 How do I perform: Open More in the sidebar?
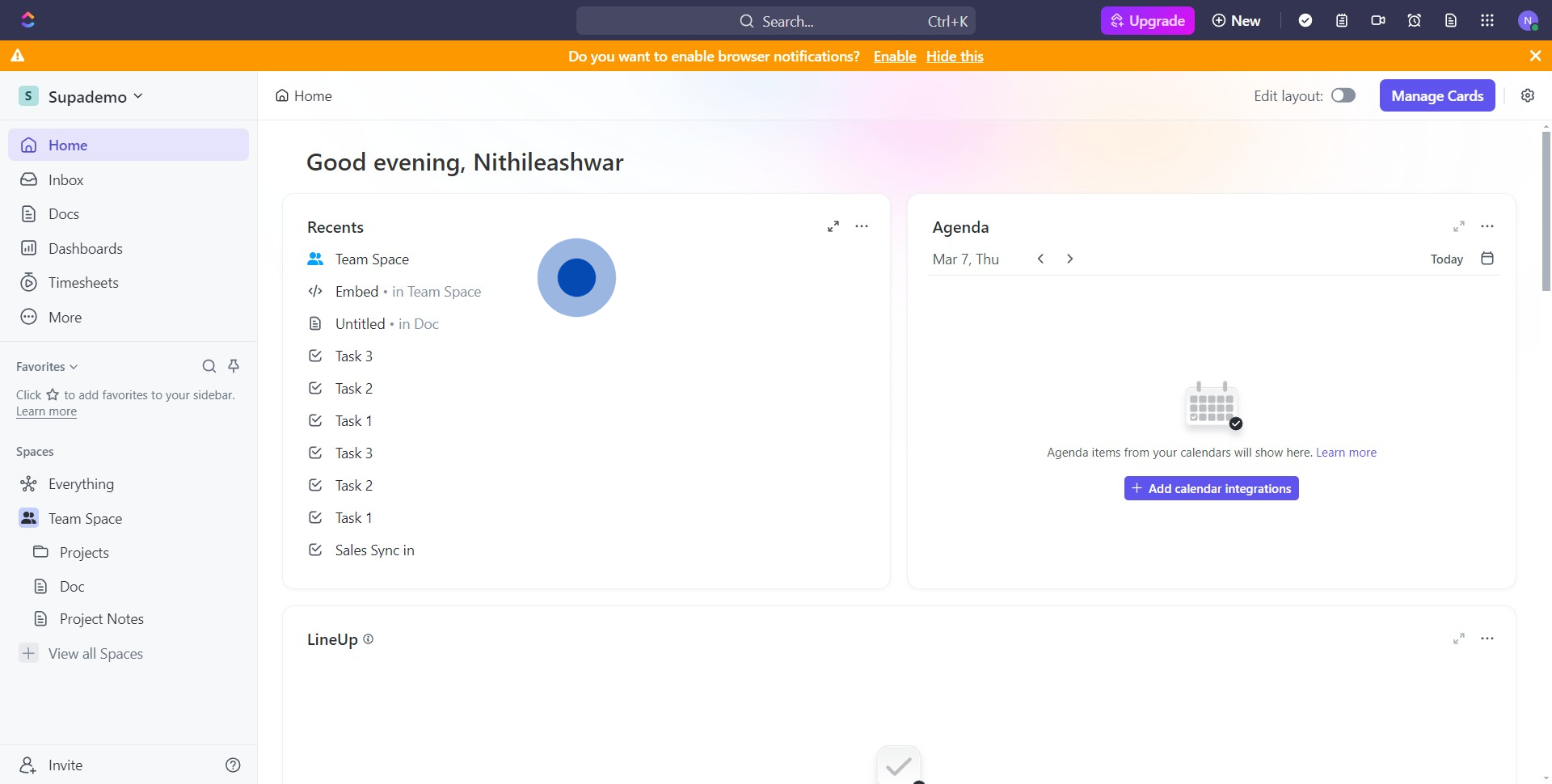pyautogui.click(x=129, y=317)
